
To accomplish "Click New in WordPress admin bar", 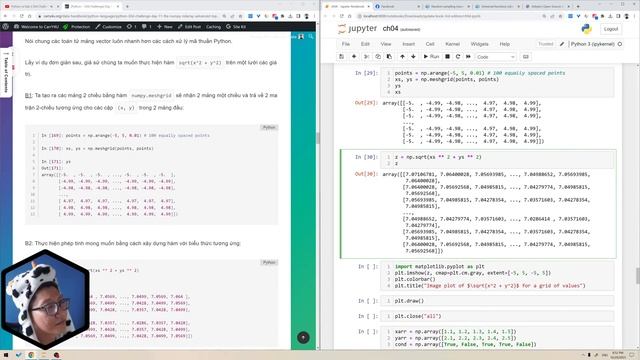I will [165, 27].
